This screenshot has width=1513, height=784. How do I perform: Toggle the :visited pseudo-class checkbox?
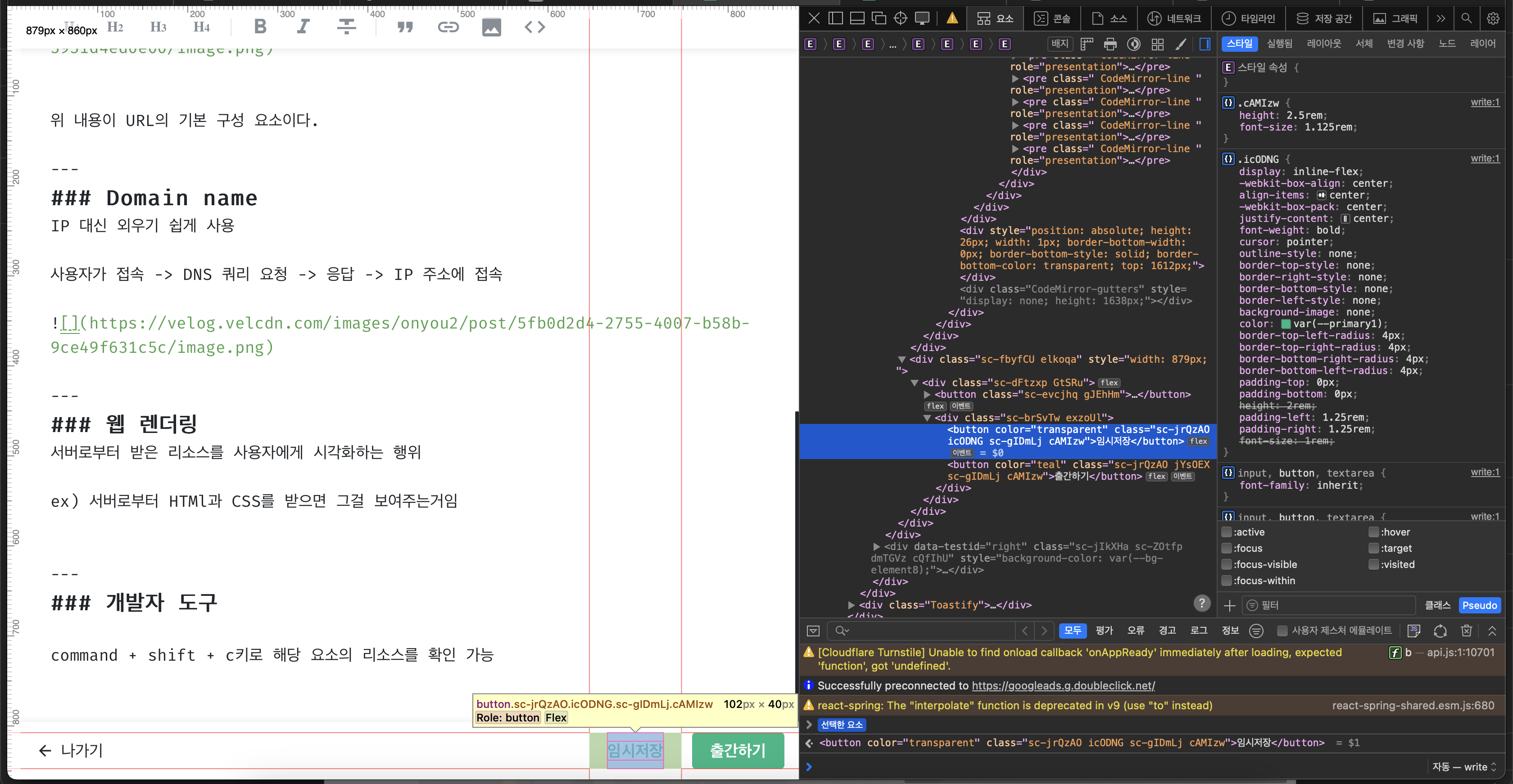click(x=1373, y=564)
